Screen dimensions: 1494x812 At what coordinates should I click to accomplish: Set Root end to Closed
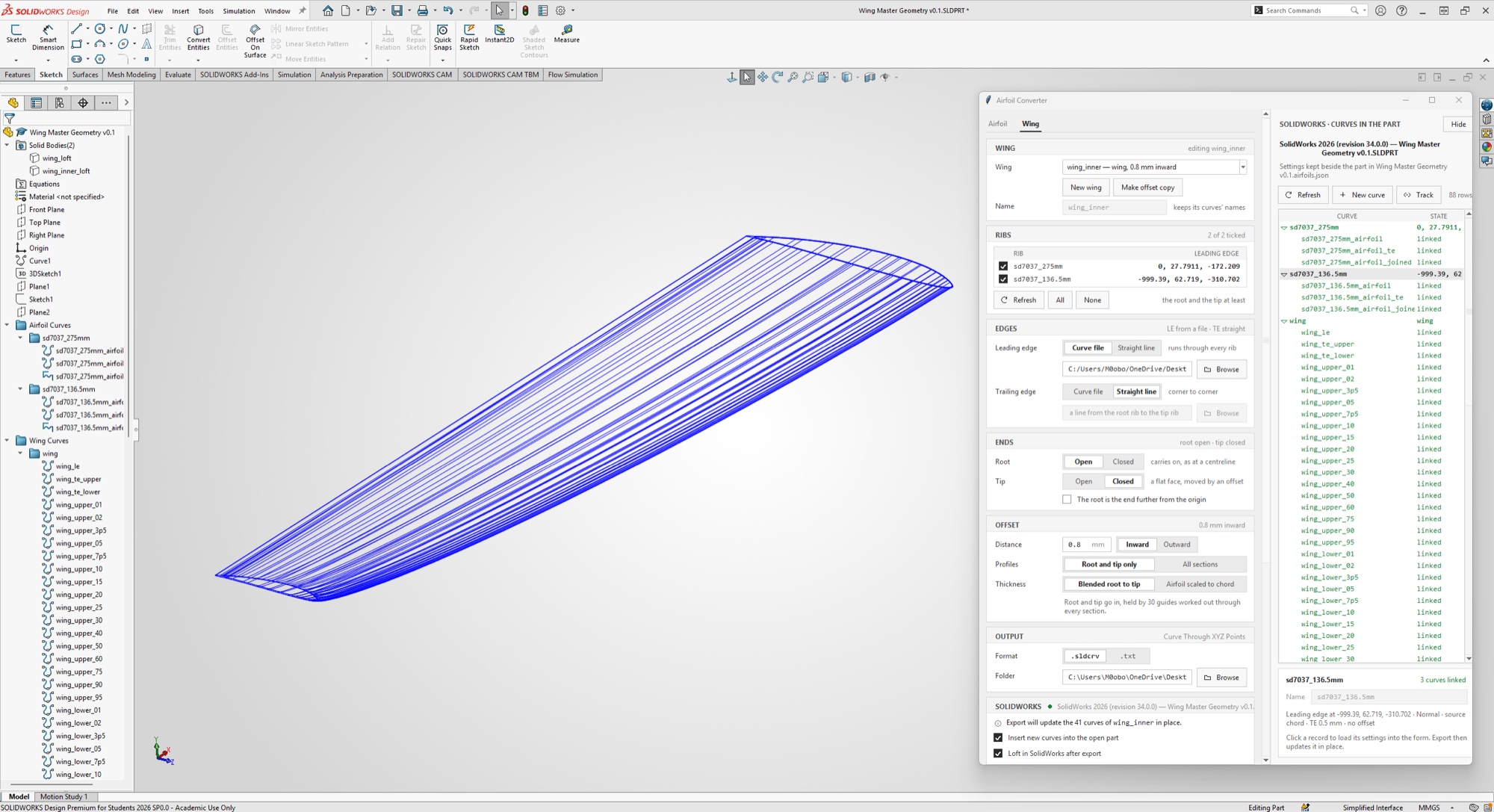point(1123,462)
